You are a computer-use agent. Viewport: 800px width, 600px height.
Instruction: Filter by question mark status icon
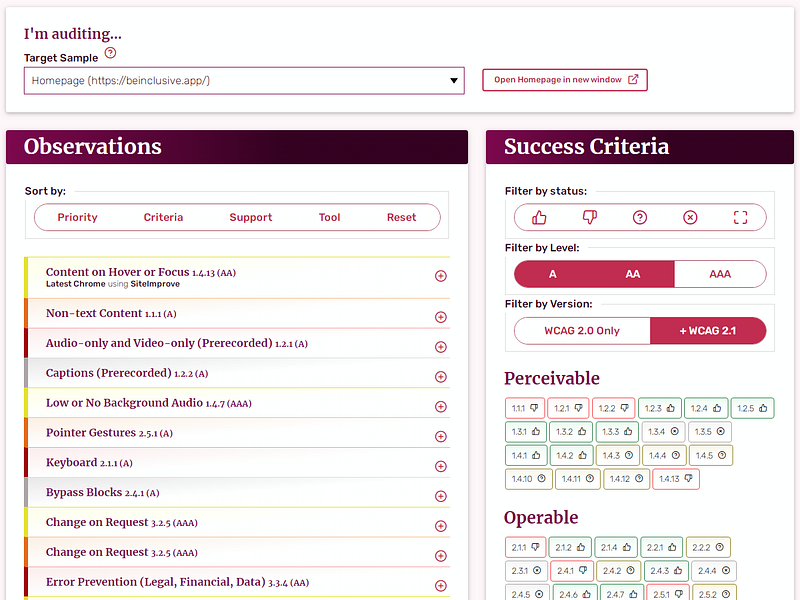(640, 218)
